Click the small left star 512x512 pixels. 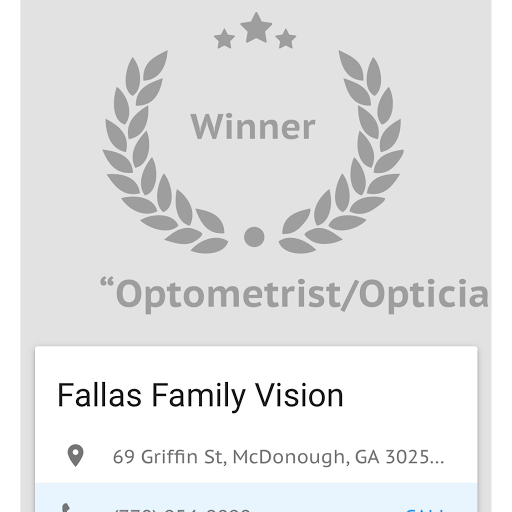point(224,39)
